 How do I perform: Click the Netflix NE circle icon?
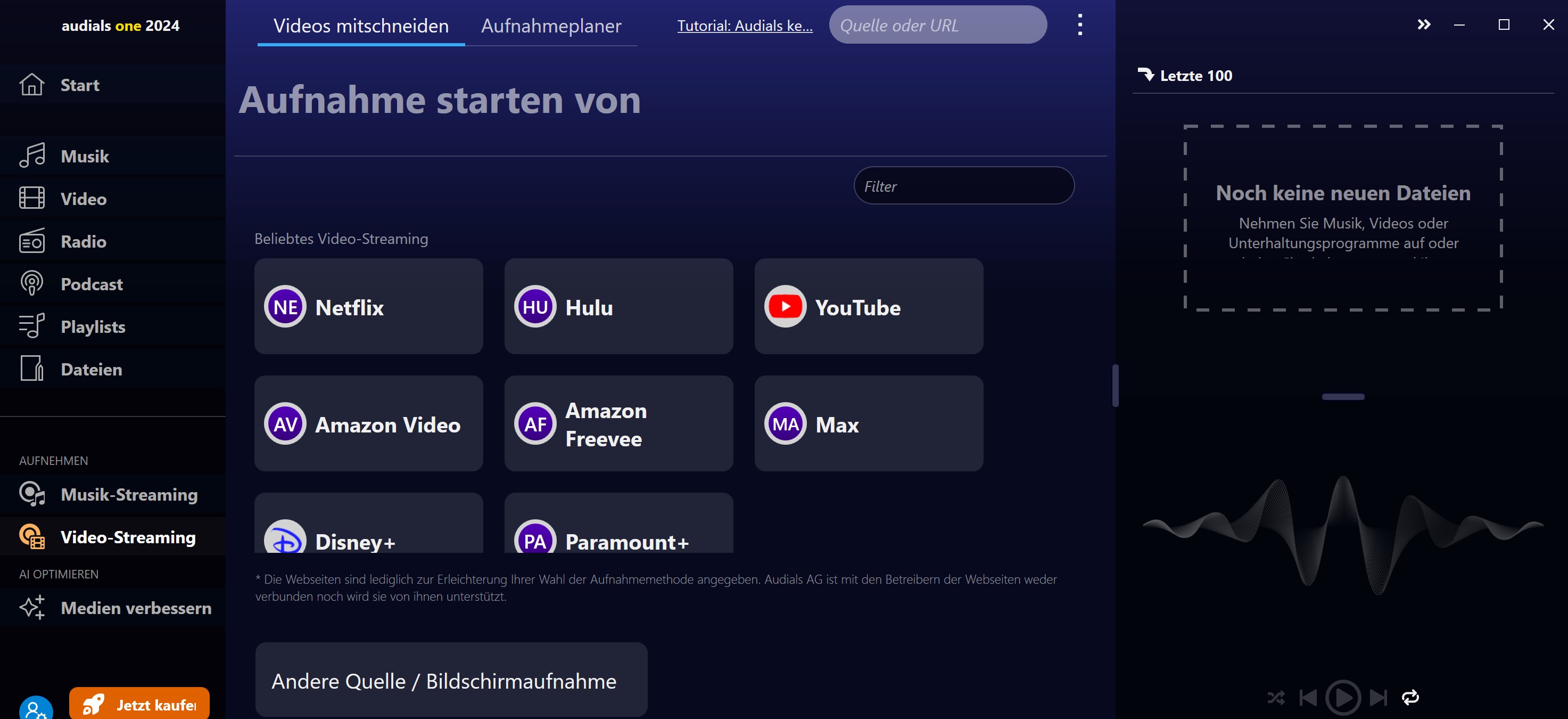coord(285,306)
